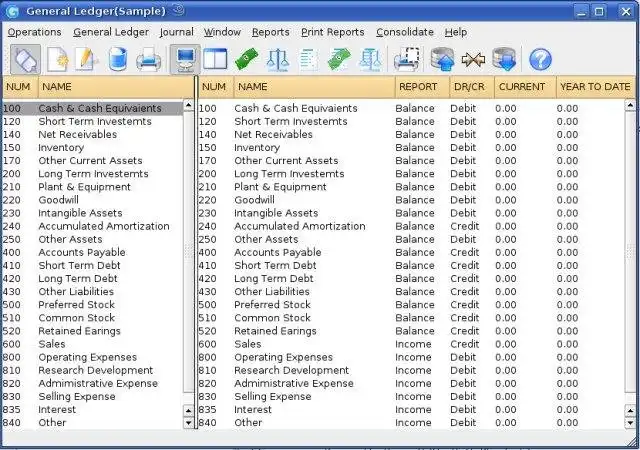Click the left pane bottom scroll-down arrow
This screenshot has height=450, width=640.
[x=188, y=423]
